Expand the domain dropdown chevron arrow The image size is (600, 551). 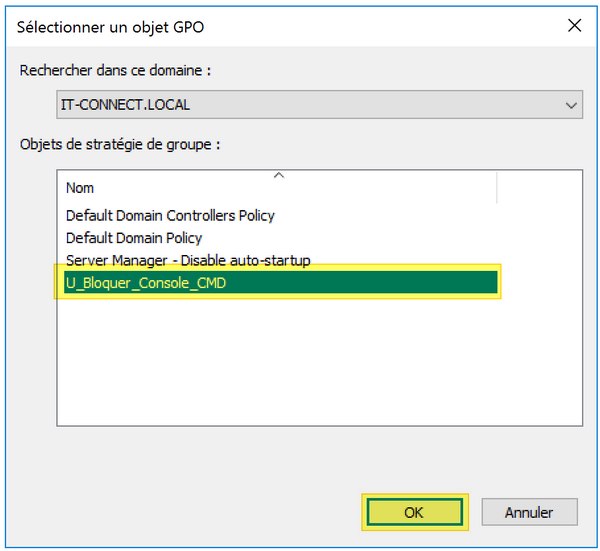tap(572, 104)
